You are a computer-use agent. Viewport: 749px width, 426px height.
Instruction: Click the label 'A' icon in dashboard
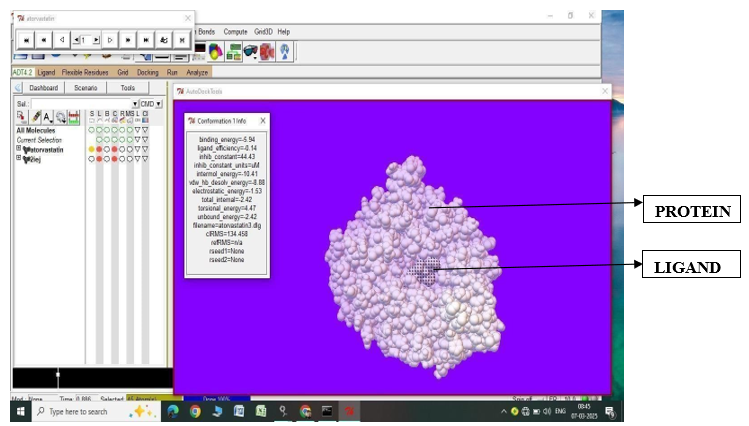click(47, 117)
